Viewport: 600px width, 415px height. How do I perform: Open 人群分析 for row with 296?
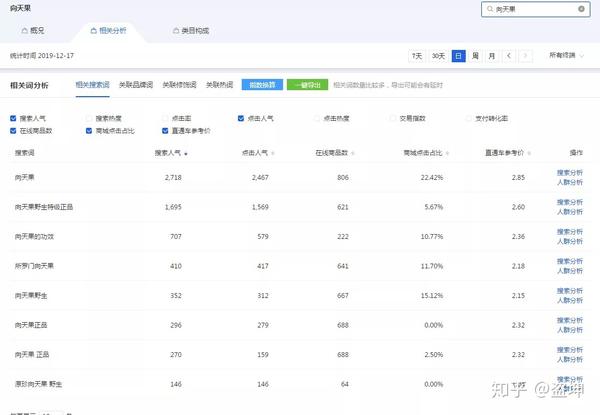point(569,330)
